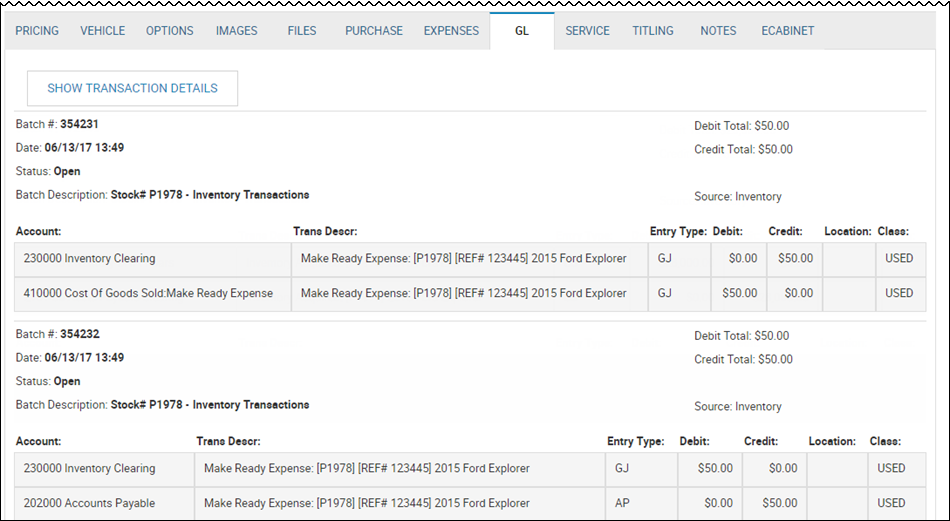This screenshot has height=521, width=950.
Task: Click the $50.00 debit on the Cost Of Goods Sold row
Action: pyautogui.click(x=739, y=293)
